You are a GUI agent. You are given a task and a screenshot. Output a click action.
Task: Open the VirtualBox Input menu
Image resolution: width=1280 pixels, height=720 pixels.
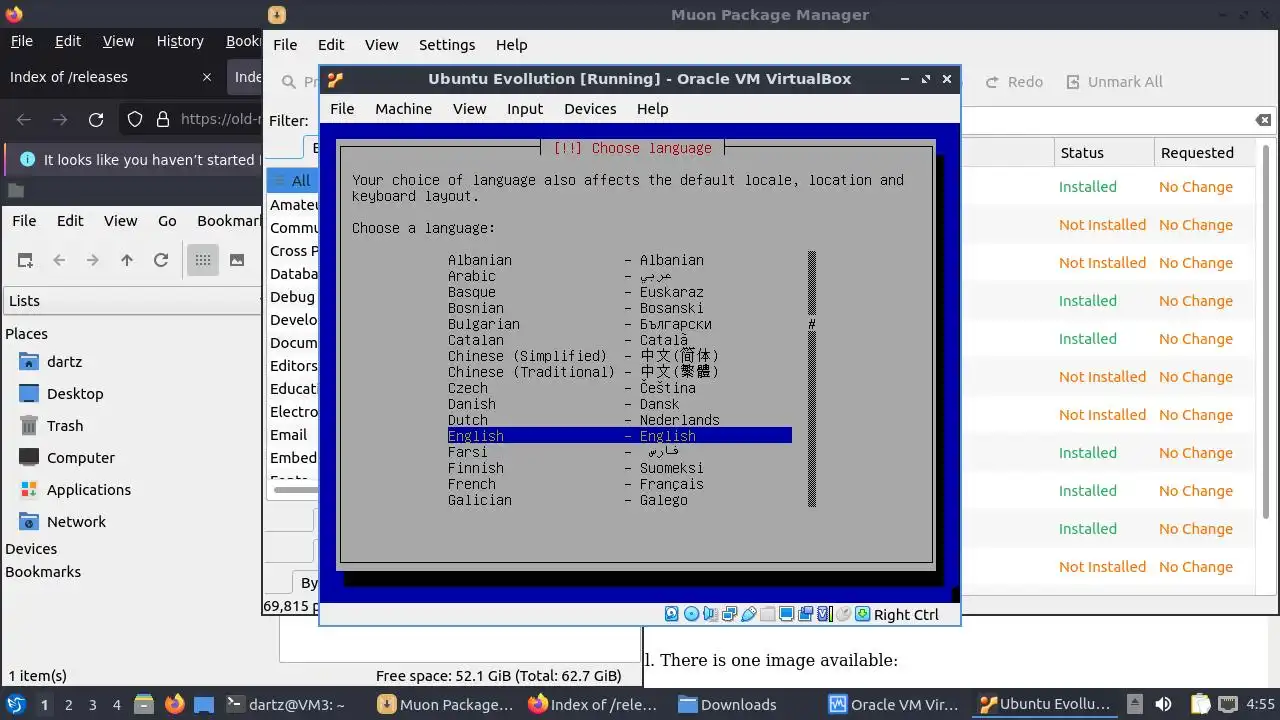coord(525,108)
